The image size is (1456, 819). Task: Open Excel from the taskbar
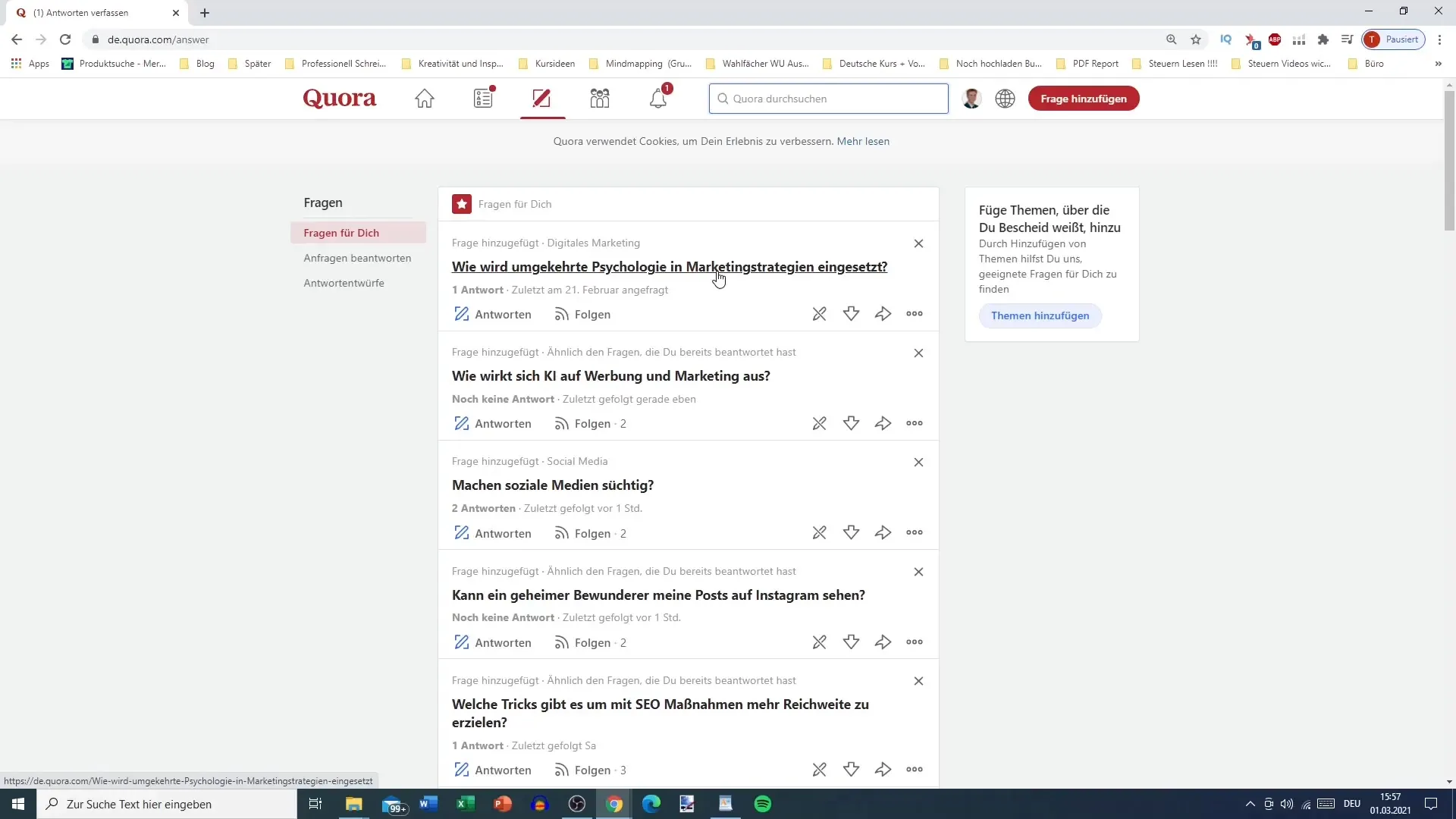[x=466, y=804]
